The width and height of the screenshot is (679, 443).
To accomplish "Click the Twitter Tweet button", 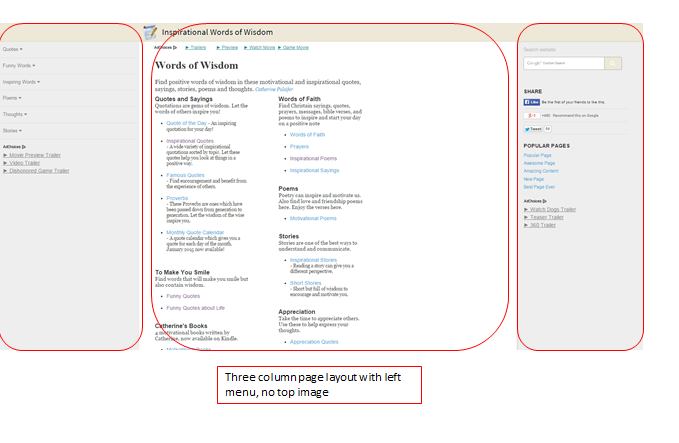I will pyautogui.click(x=533, y=129).
